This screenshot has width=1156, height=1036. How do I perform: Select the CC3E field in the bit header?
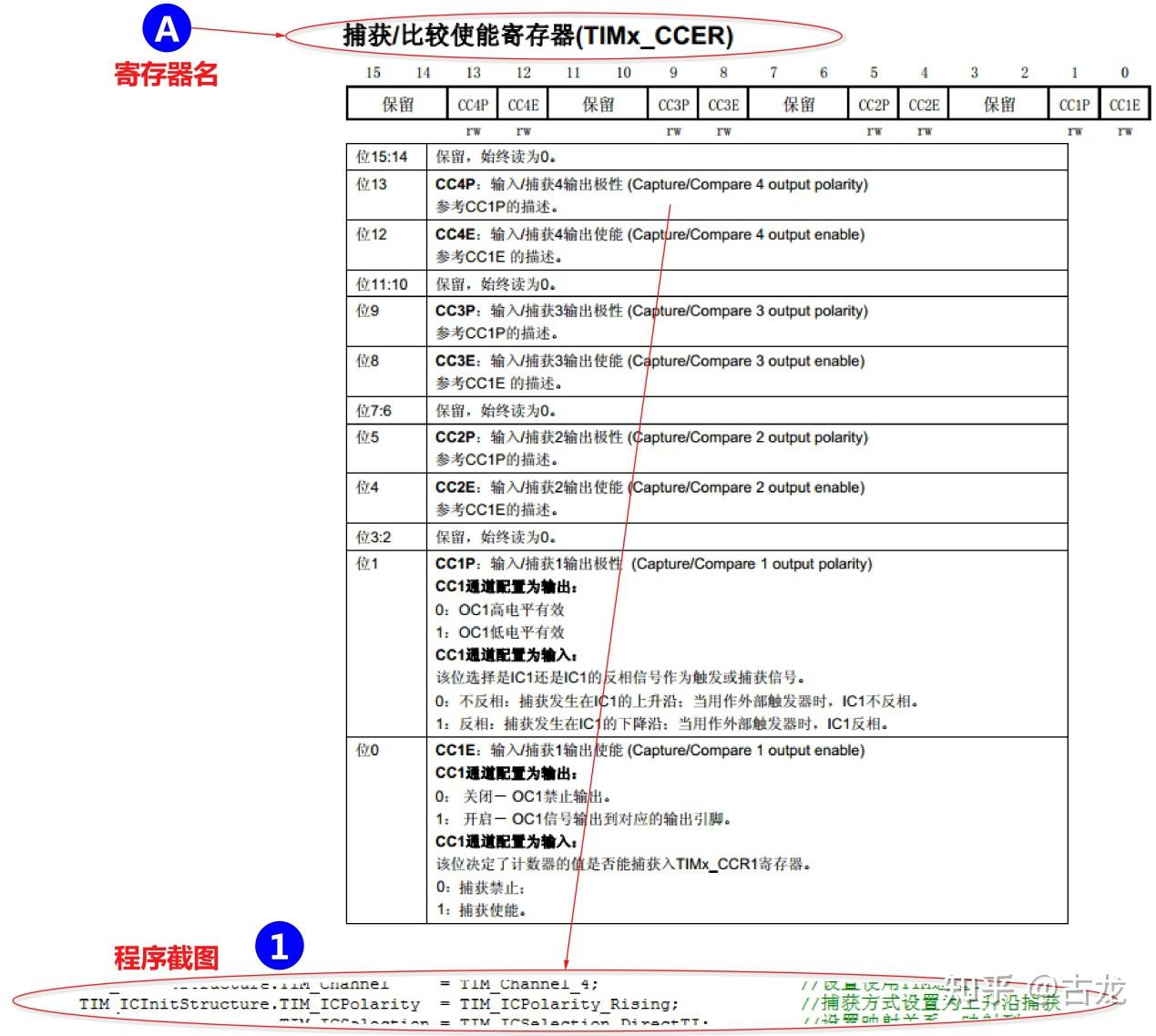click(723, 103)
